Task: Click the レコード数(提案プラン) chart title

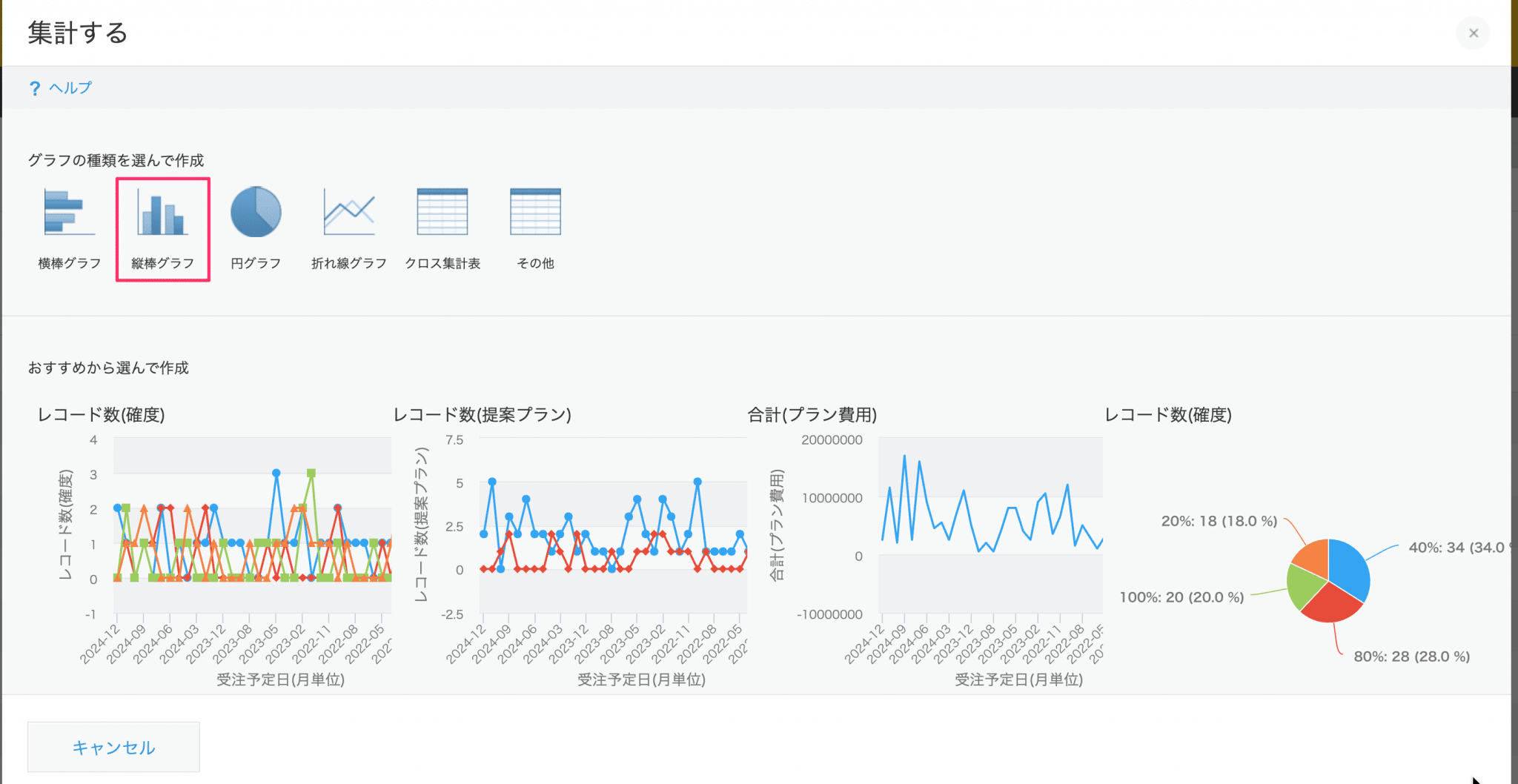Action: 483,415
